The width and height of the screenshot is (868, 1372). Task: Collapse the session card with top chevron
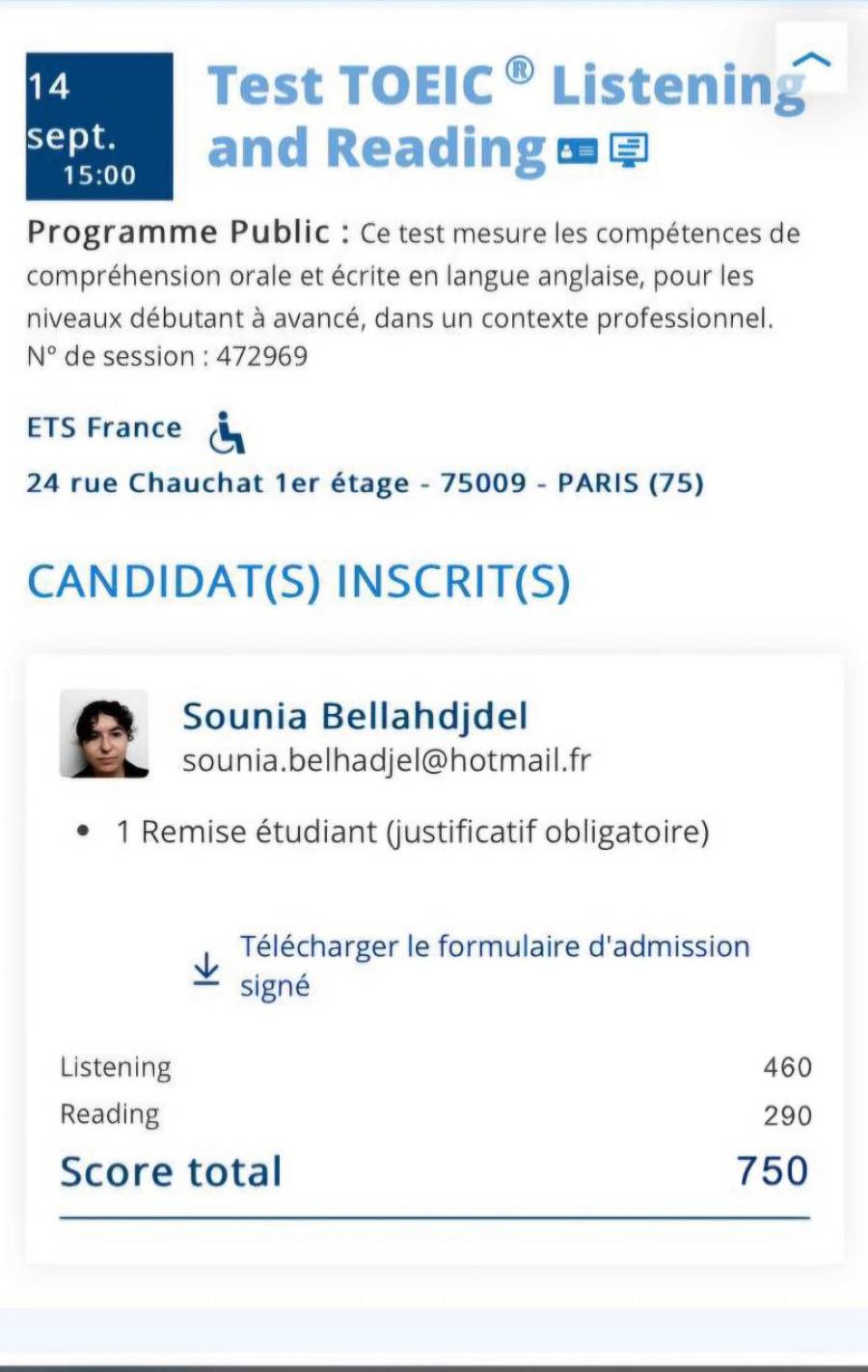click(x=812, y=60)
